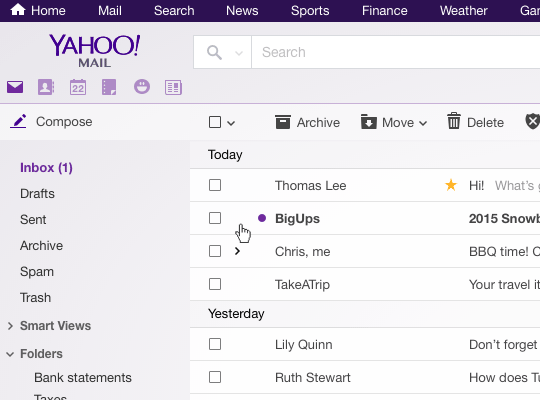Open Weather in the top navigation
The height and width of the screenshot is (400, 540).
464,11
